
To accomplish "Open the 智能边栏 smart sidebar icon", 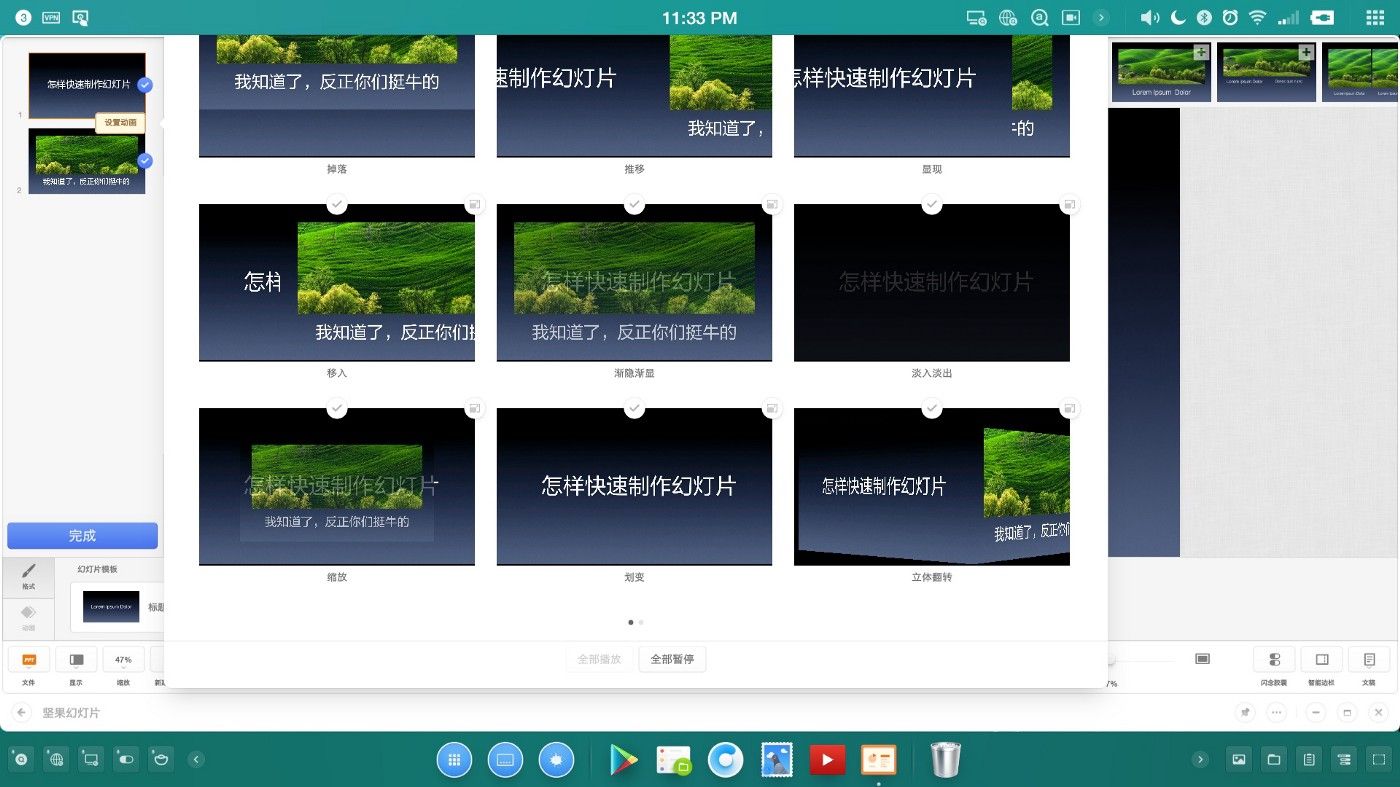I will pyautogui.click(x=1322, y=660).
